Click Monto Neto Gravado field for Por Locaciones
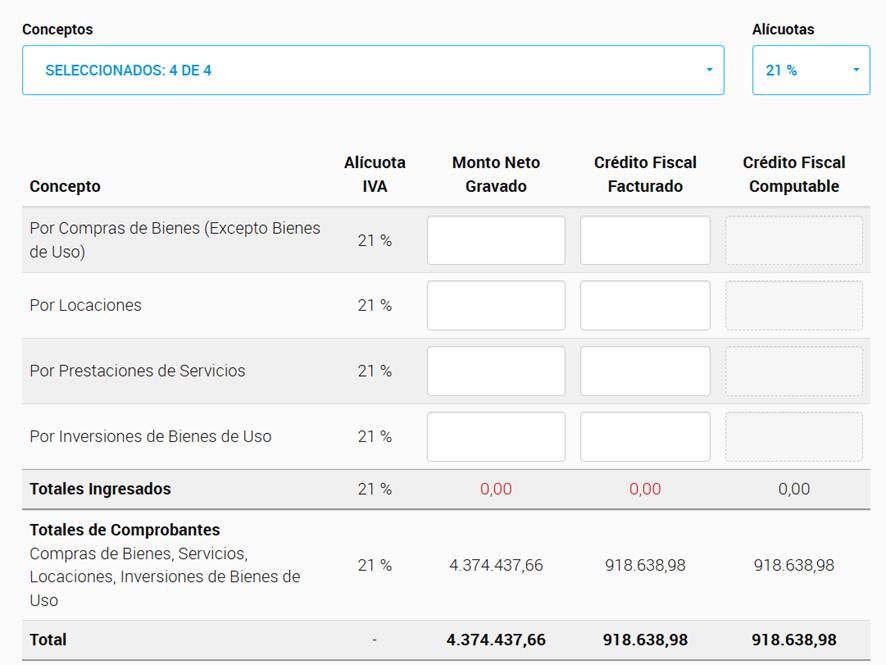This screenshot has width=886, height=665. (496, 306)
